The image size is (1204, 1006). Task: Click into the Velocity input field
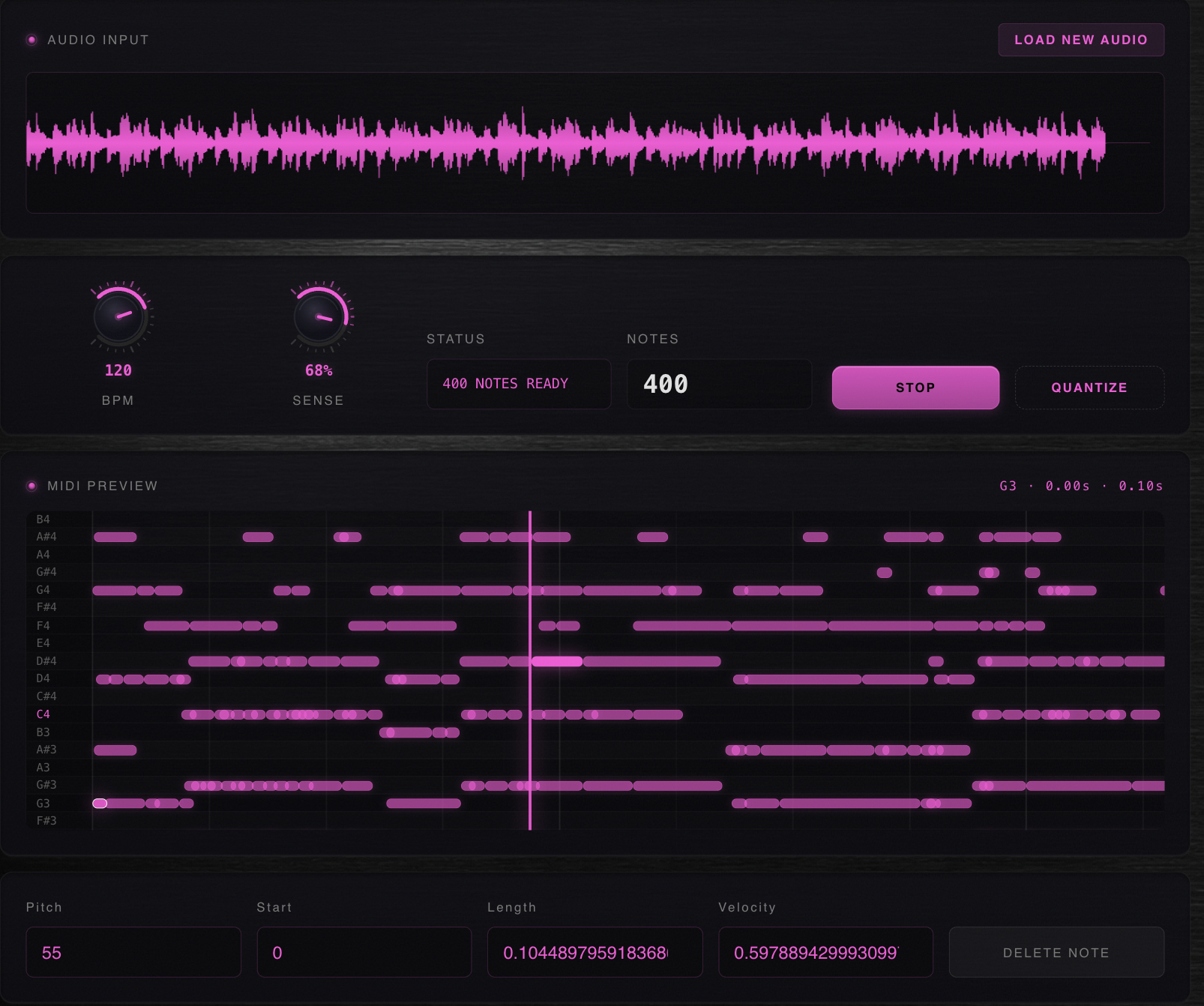[x=825, y=952]
